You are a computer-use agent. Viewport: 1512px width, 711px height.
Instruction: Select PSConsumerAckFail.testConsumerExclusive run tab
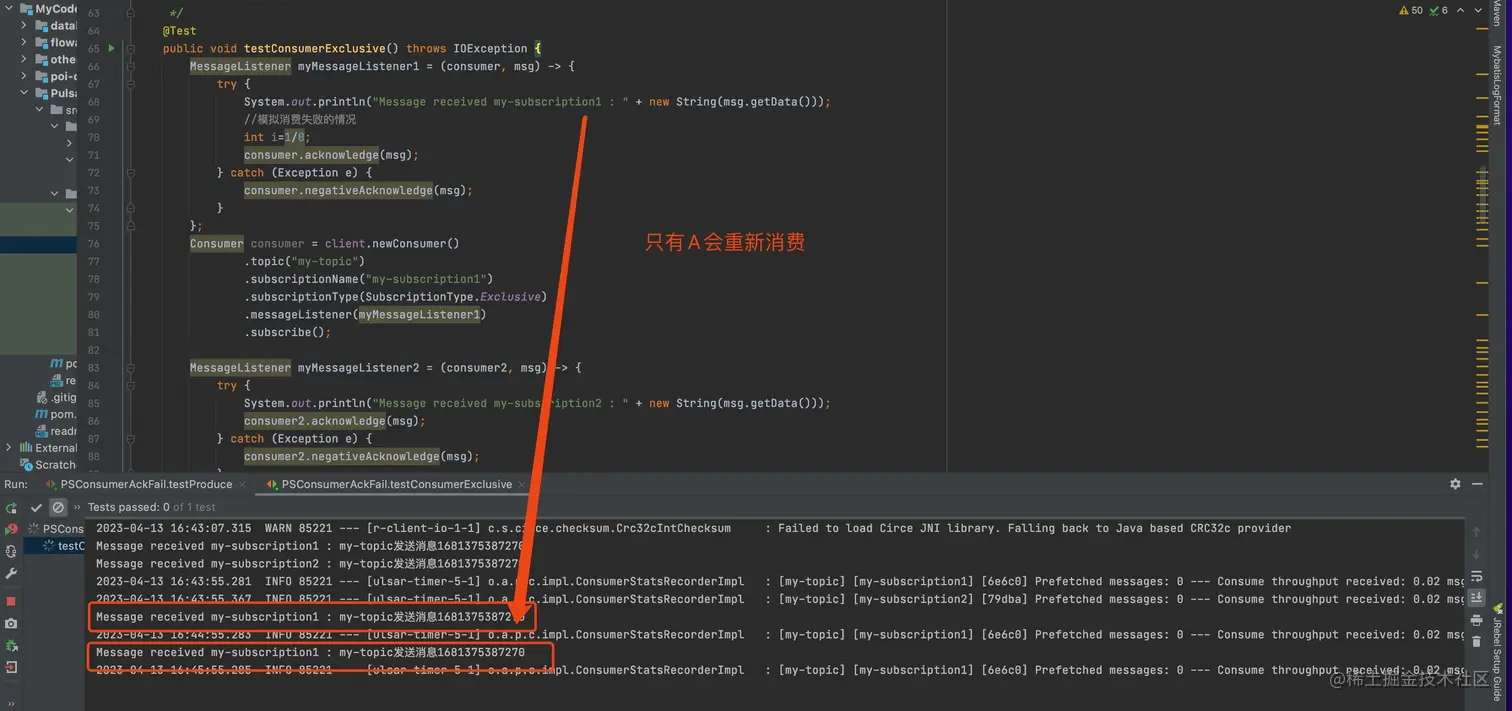[x=388, y=484]
